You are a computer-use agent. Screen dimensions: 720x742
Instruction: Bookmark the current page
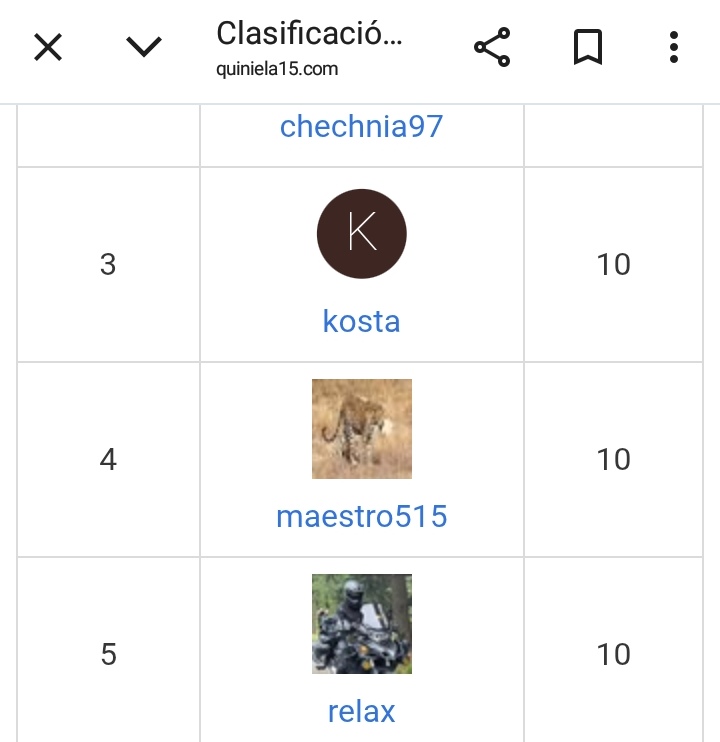pos(588,47)
